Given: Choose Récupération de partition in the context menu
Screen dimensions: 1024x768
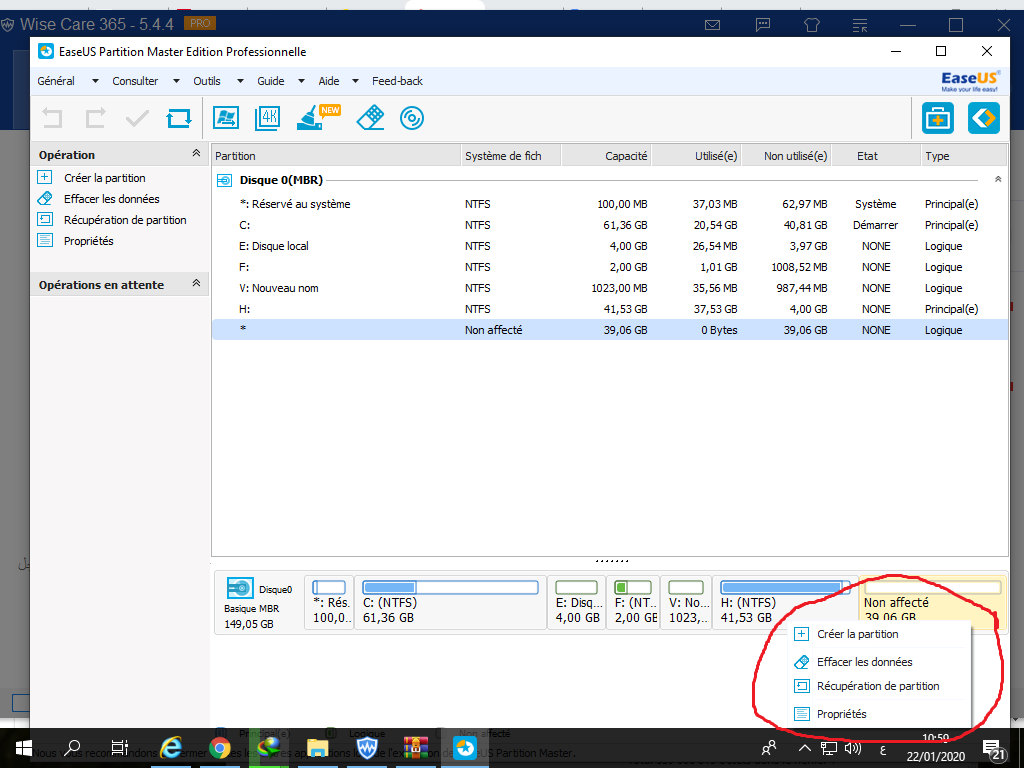Looking at the screenshot, I should coord(879,686).
